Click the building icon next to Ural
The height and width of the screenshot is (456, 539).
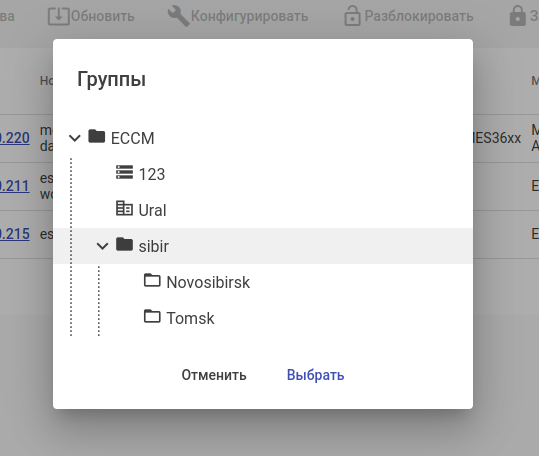124,208
